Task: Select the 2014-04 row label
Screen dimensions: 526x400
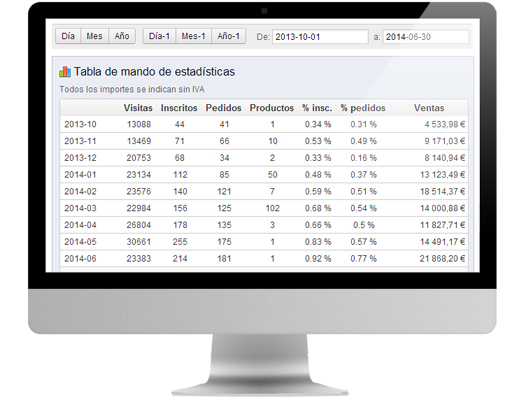Action: pyautogui.click(x=80, y=225)
